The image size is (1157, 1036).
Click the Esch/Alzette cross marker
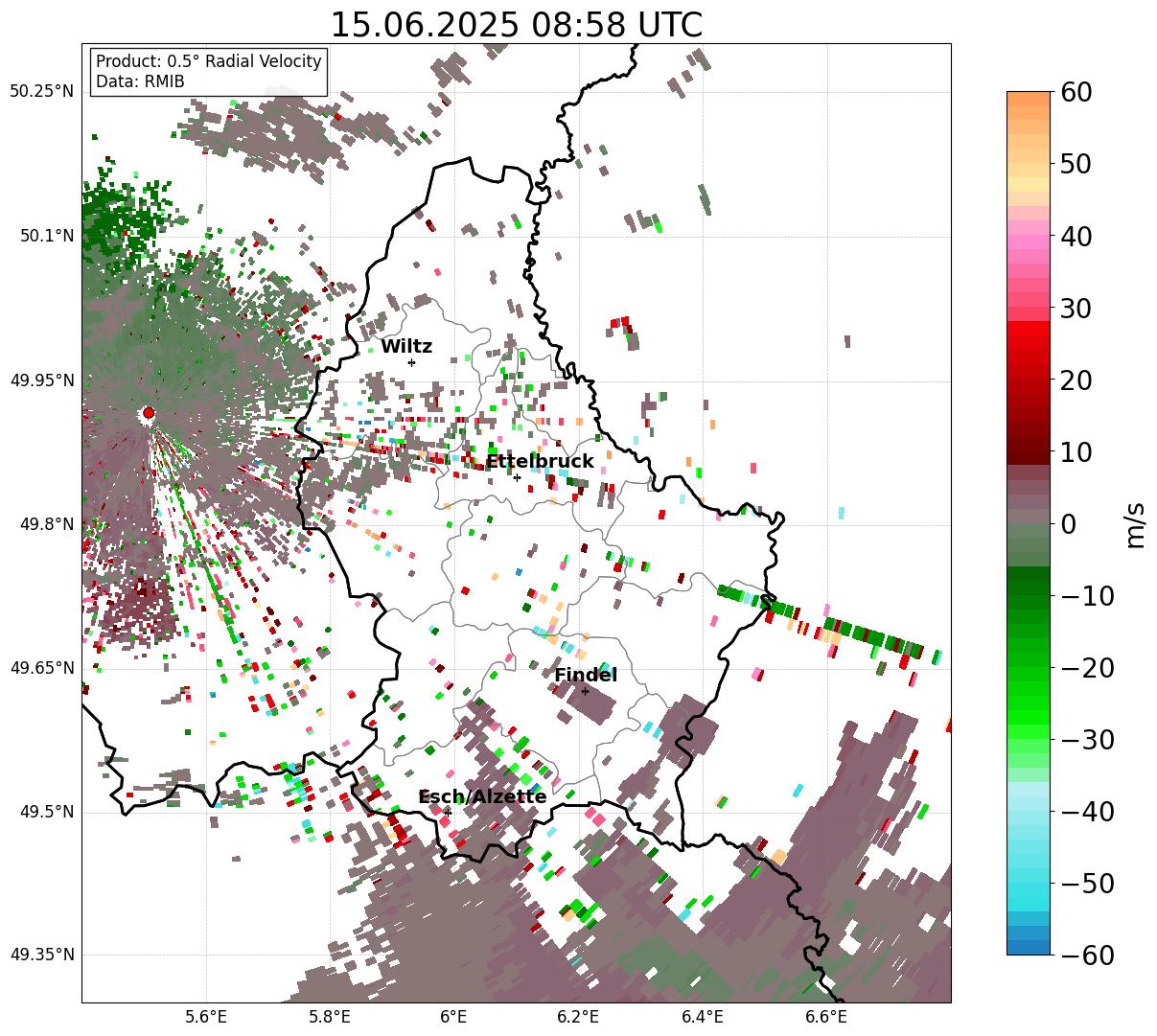(448, 813)
